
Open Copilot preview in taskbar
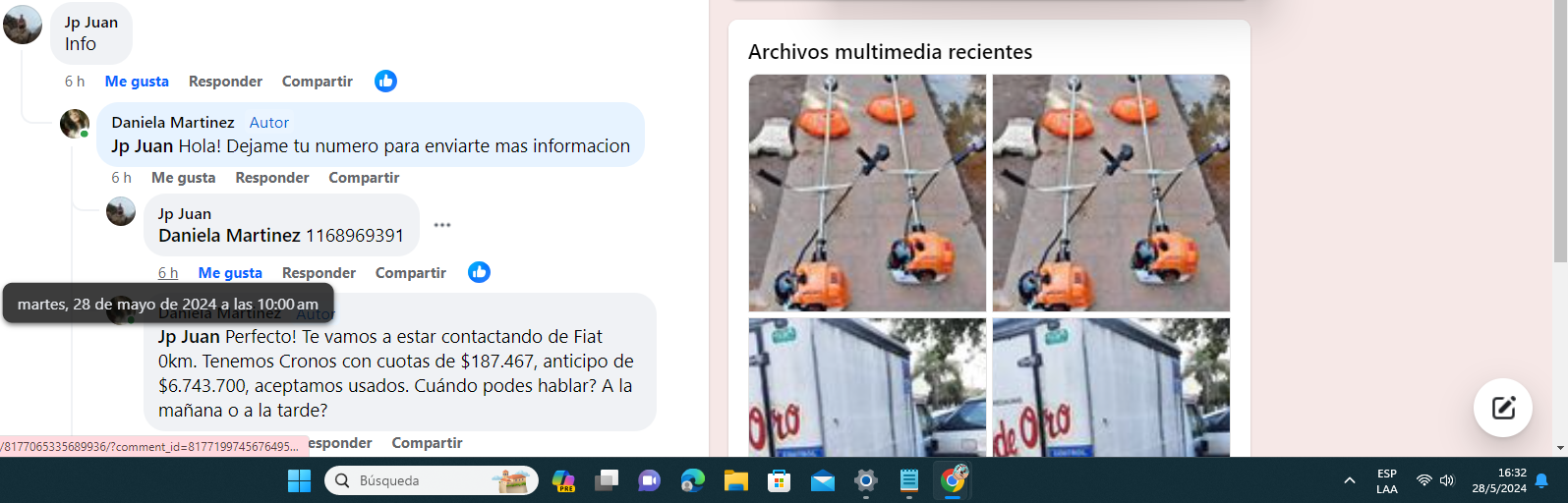coord(563,480)
